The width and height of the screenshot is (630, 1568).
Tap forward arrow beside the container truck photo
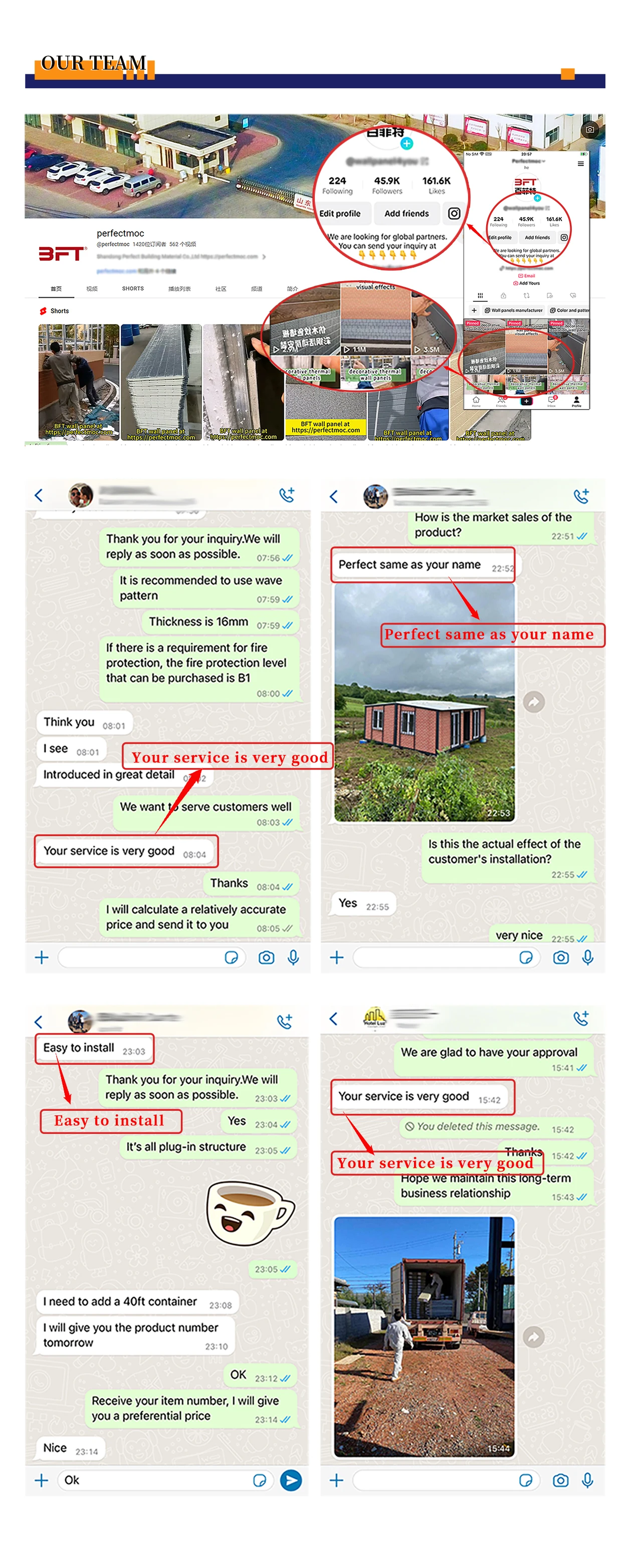(534, 1337)
